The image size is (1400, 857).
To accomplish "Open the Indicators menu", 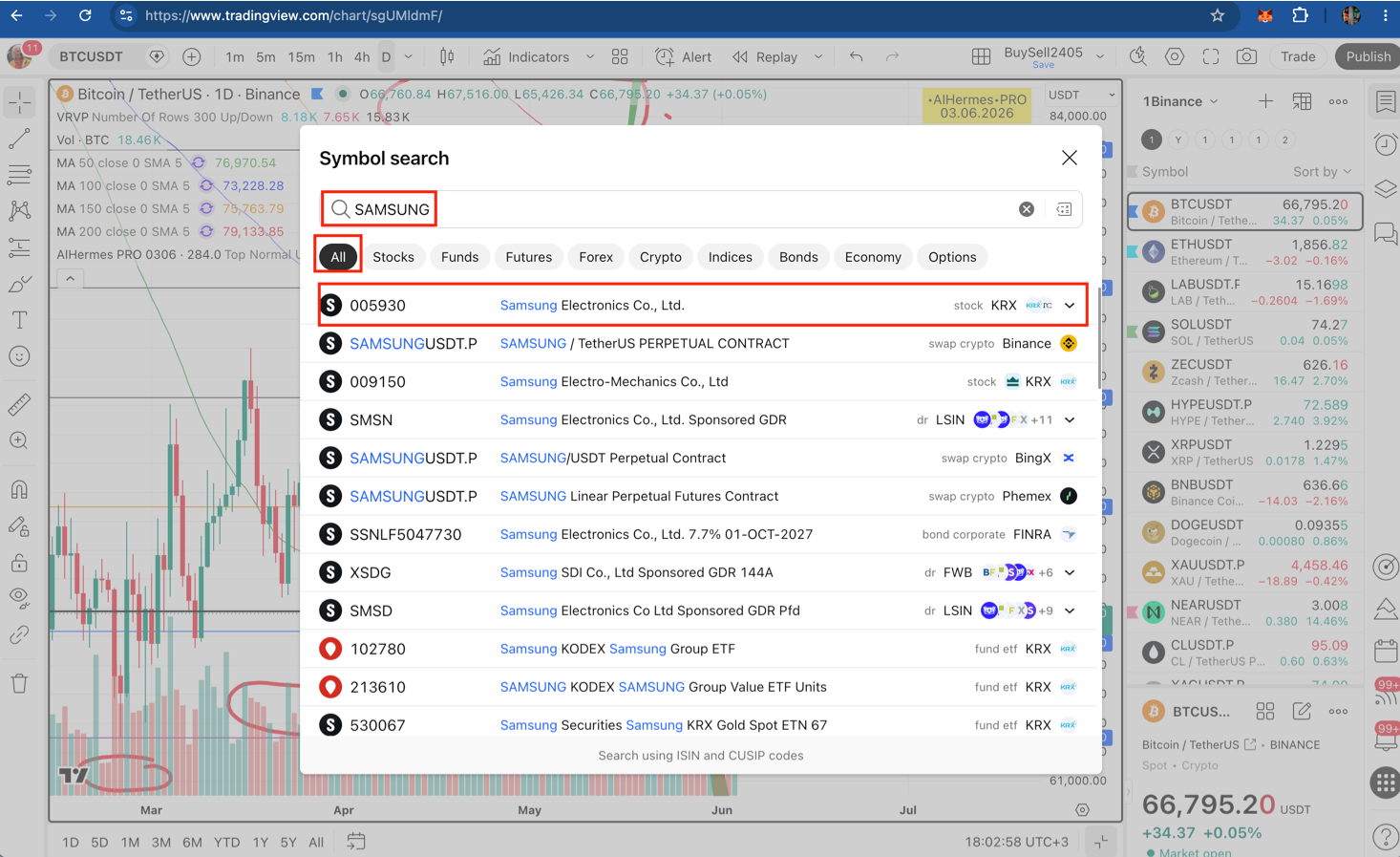I will pyautogui.click(x=526, y=57).
